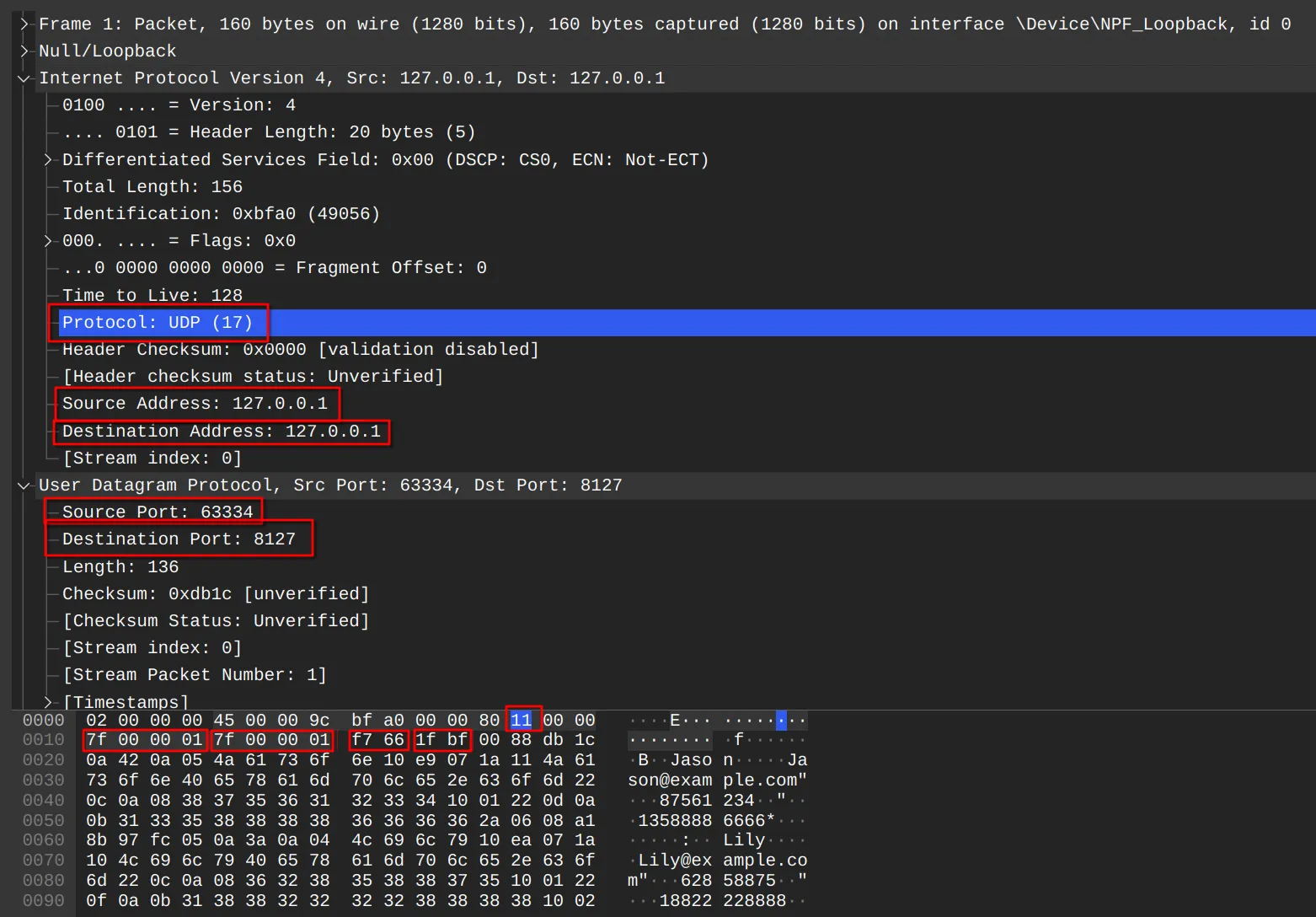Collapse the User Datagram Protocol section

tap(24, 485)
